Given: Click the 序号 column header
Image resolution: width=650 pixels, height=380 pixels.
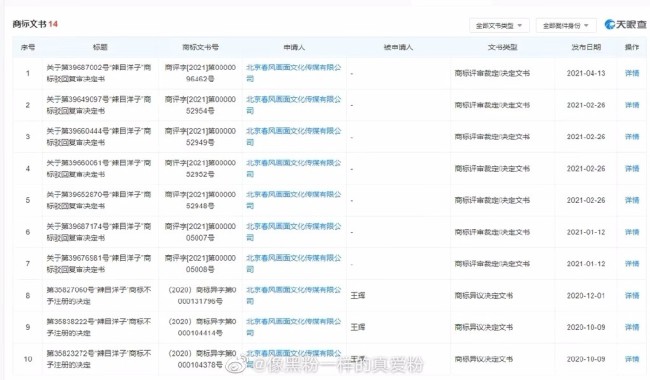Looking at the screenshot, I should pos(28,47).
